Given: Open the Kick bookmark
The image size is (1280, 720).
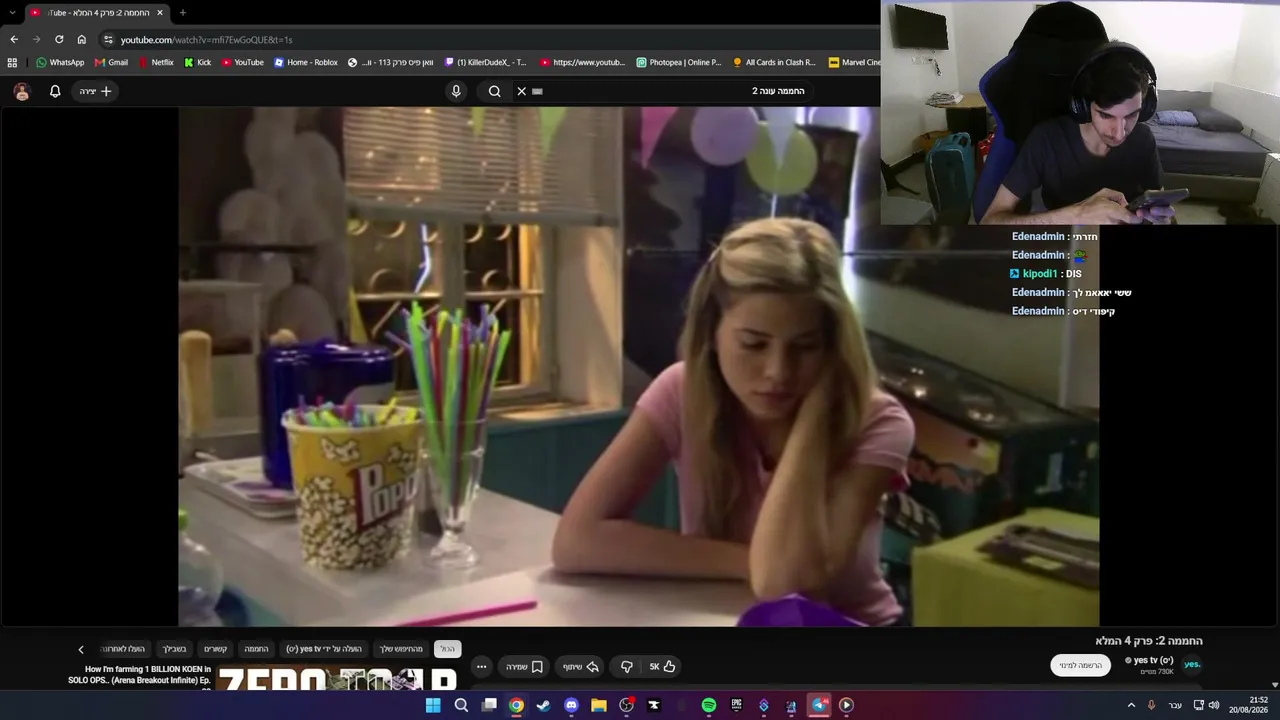Looking at the screenshot, I should coord(197,62).
